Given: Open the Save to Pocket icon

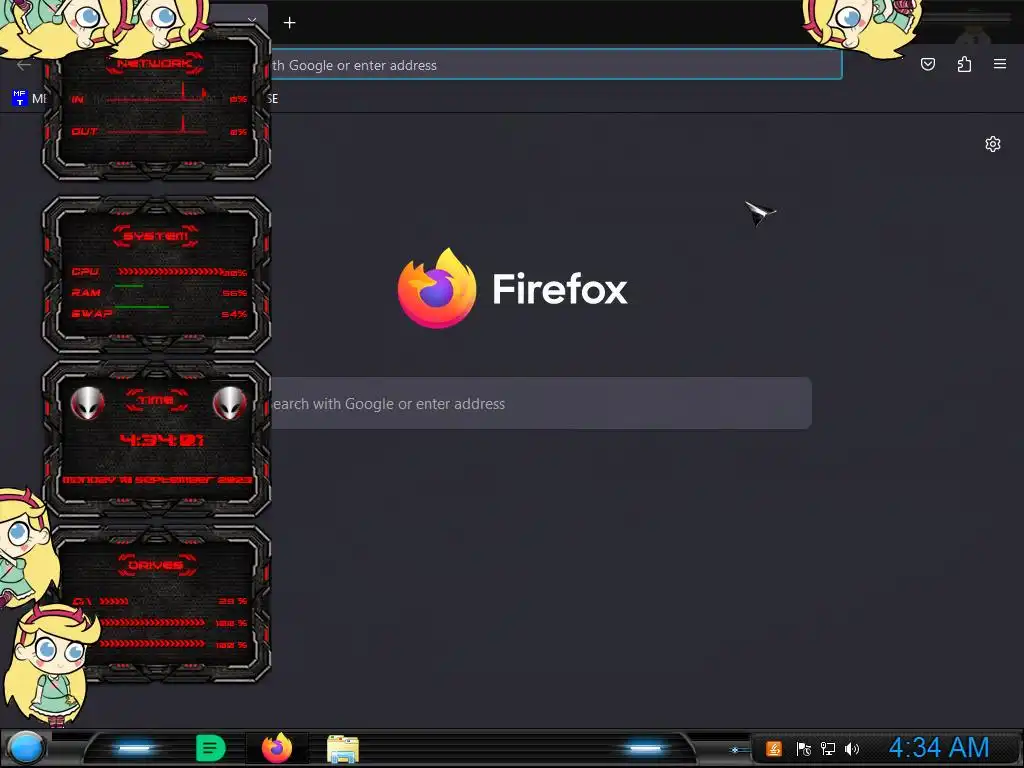Looking at the screenshot, I should tap(927, 64).
